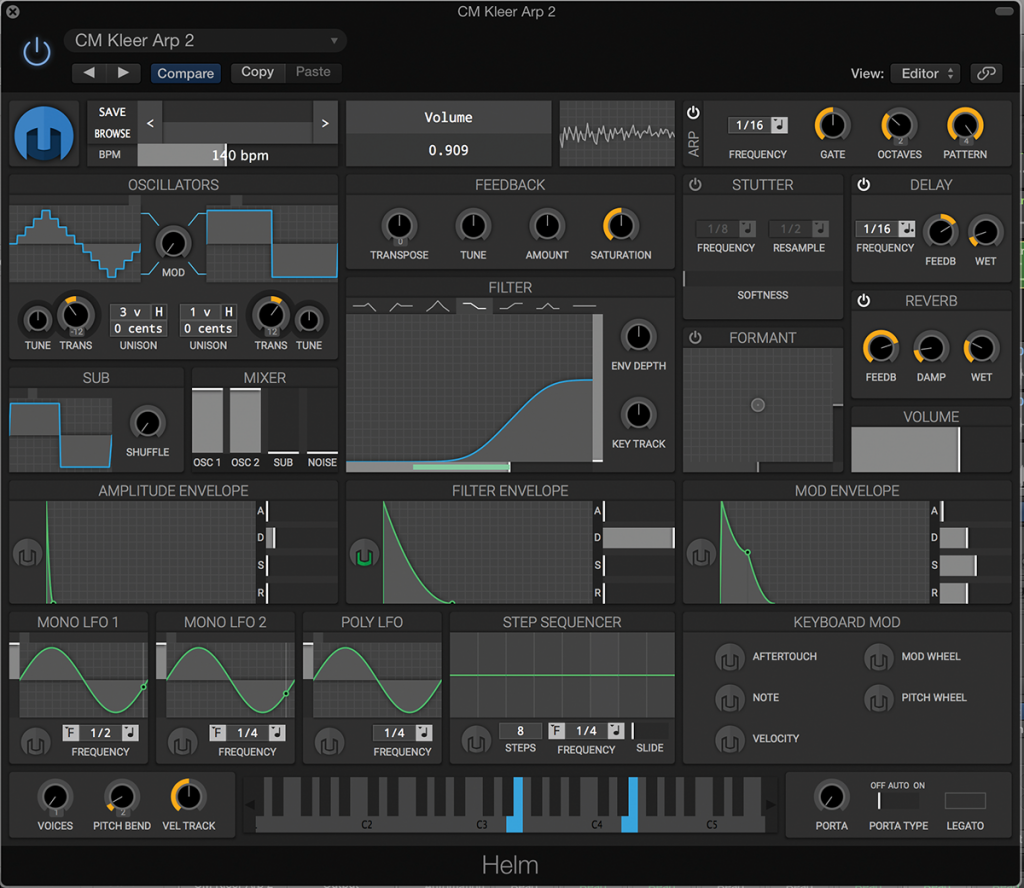
Task: Click the 3 v unison voices selector
Action: coord(130,311)
